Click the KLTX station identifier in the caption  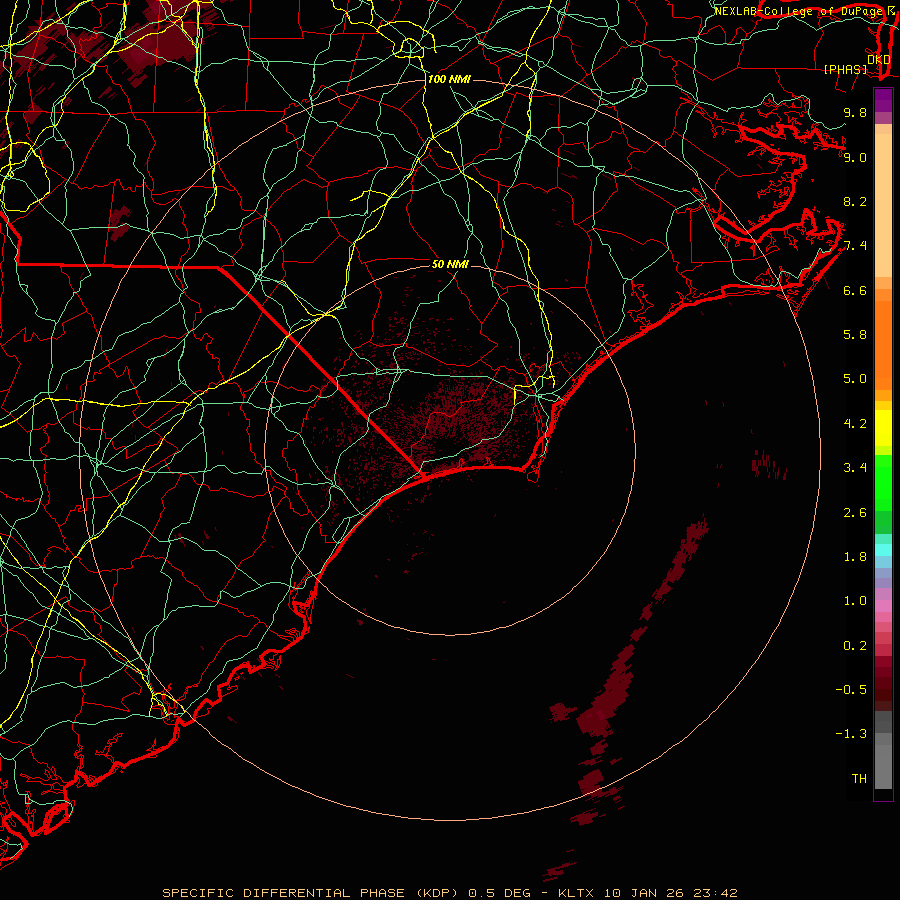click(x=575, y=893)
